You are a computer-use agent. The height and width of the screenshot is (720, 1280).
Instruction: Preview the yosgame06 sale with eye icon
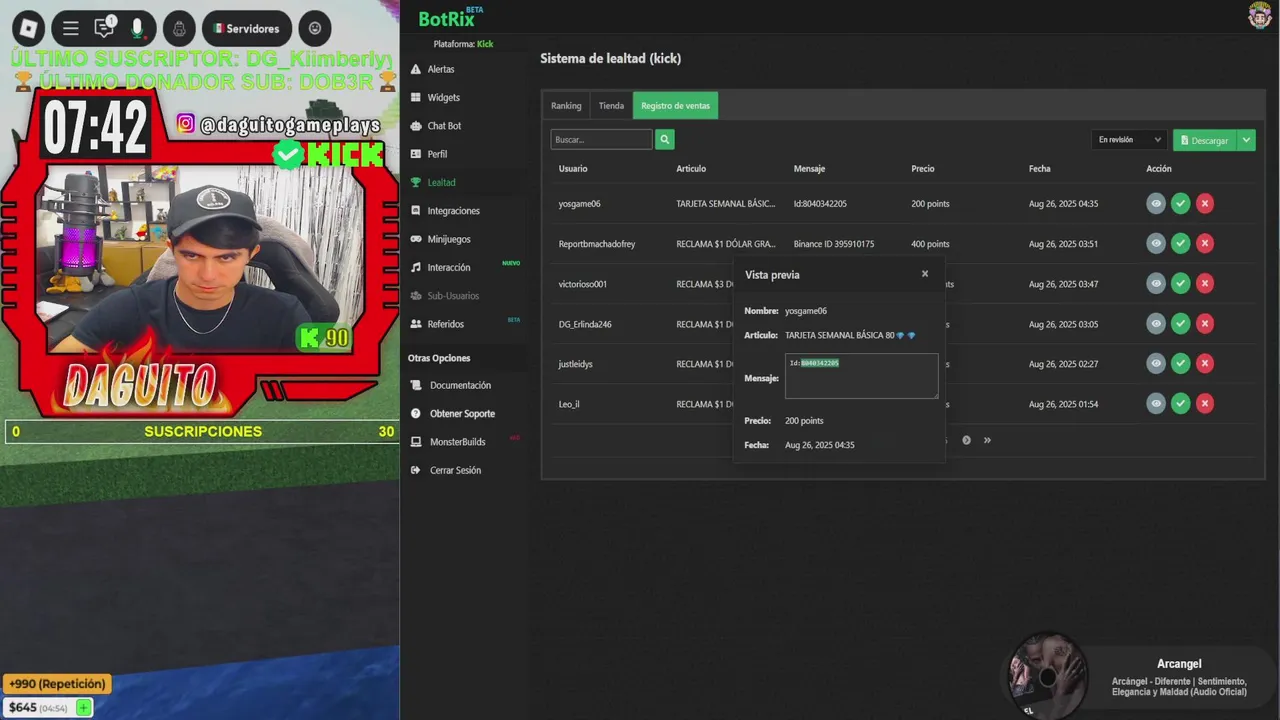tap(1156, 203)
